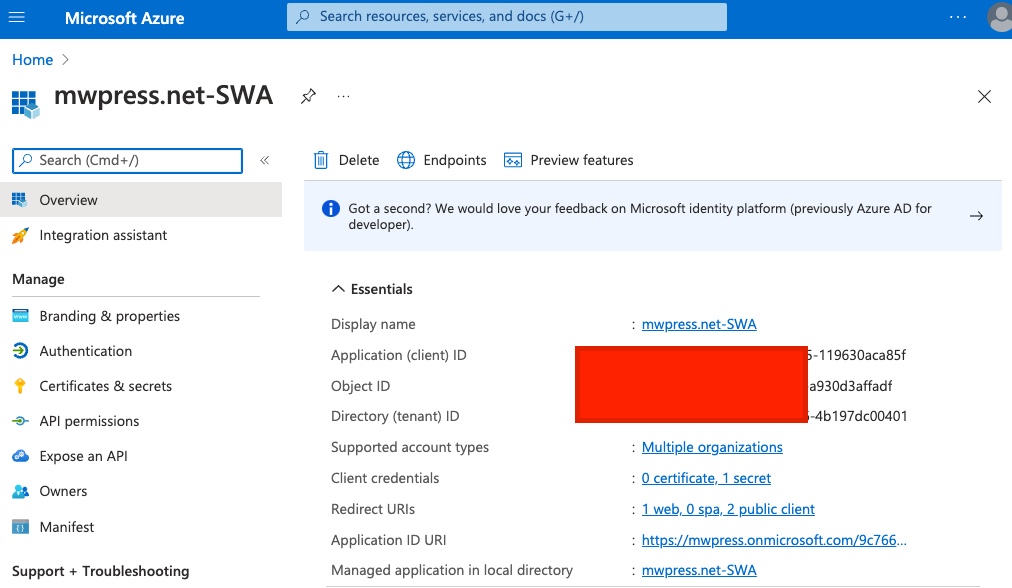Click the feedback banner info icon
Screen dimensions: 1012x588
pos(330,208)
